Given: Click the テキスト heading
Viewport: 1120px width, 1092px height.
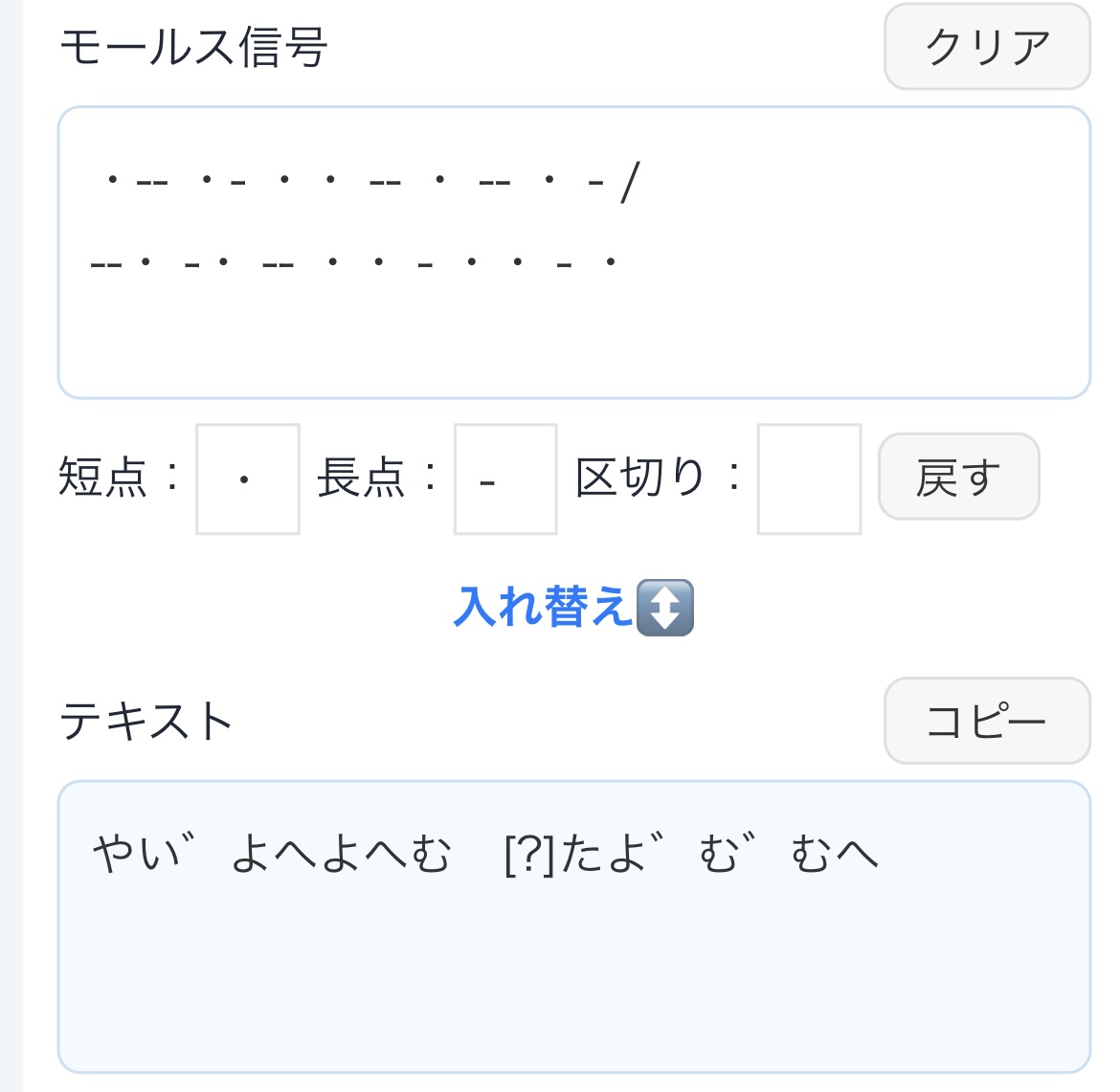Looking at the screenshot, I should pos(146,721).
